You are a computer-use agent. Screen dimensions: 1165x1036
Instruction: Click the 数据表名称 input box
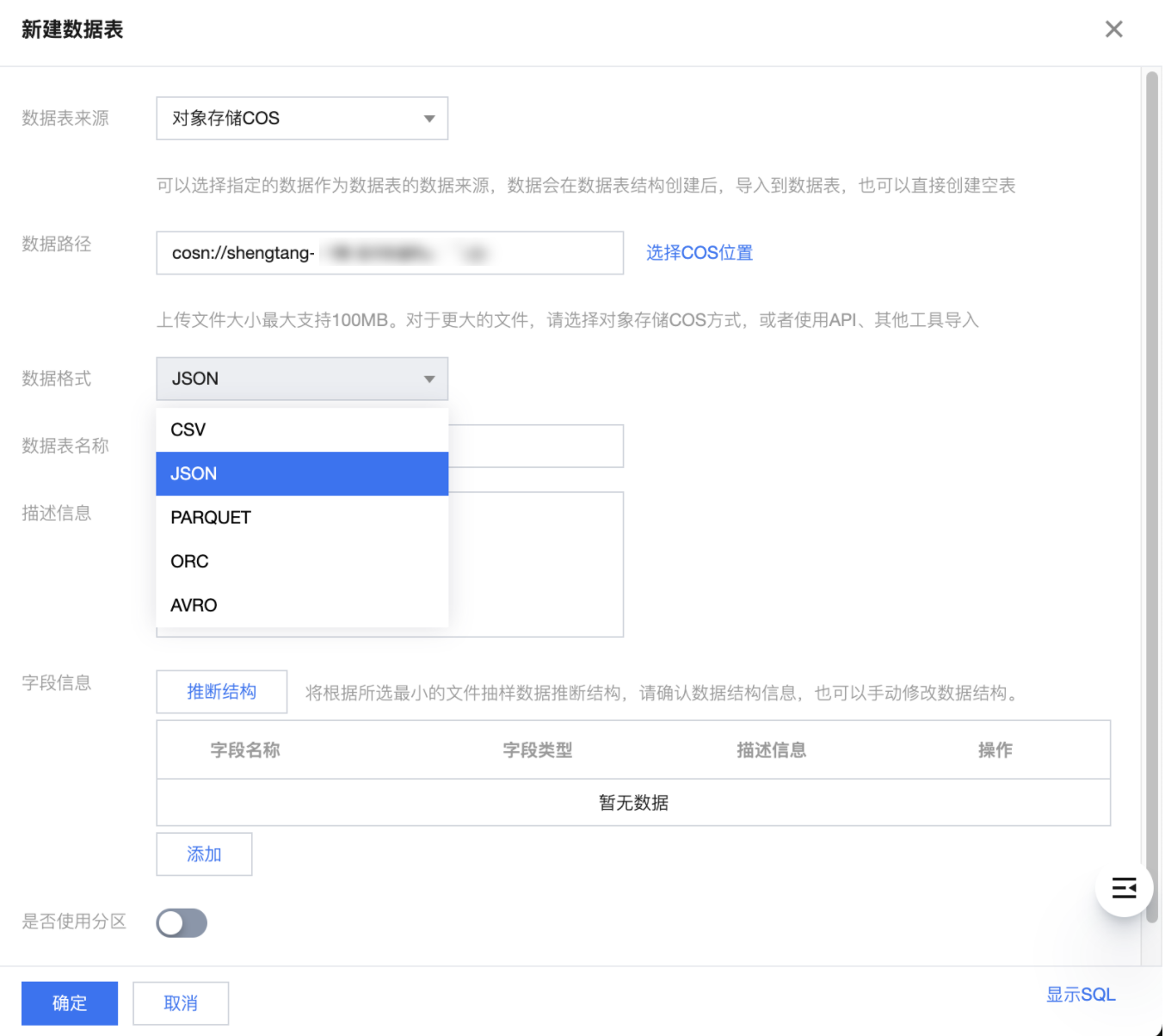tap(535, 446)
